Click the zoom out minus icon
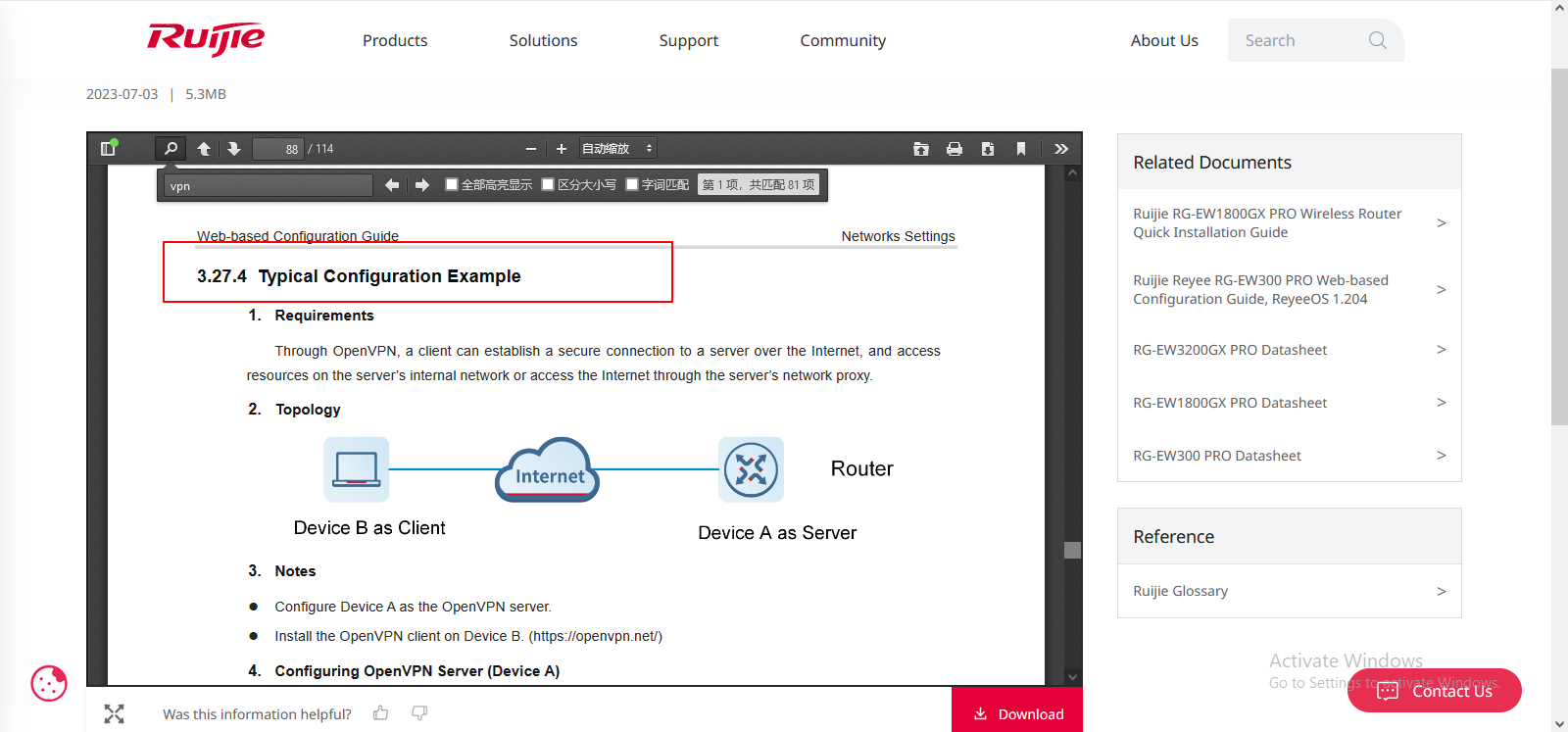The width and height of the screenshot is (1568, 732). [531, 149]
